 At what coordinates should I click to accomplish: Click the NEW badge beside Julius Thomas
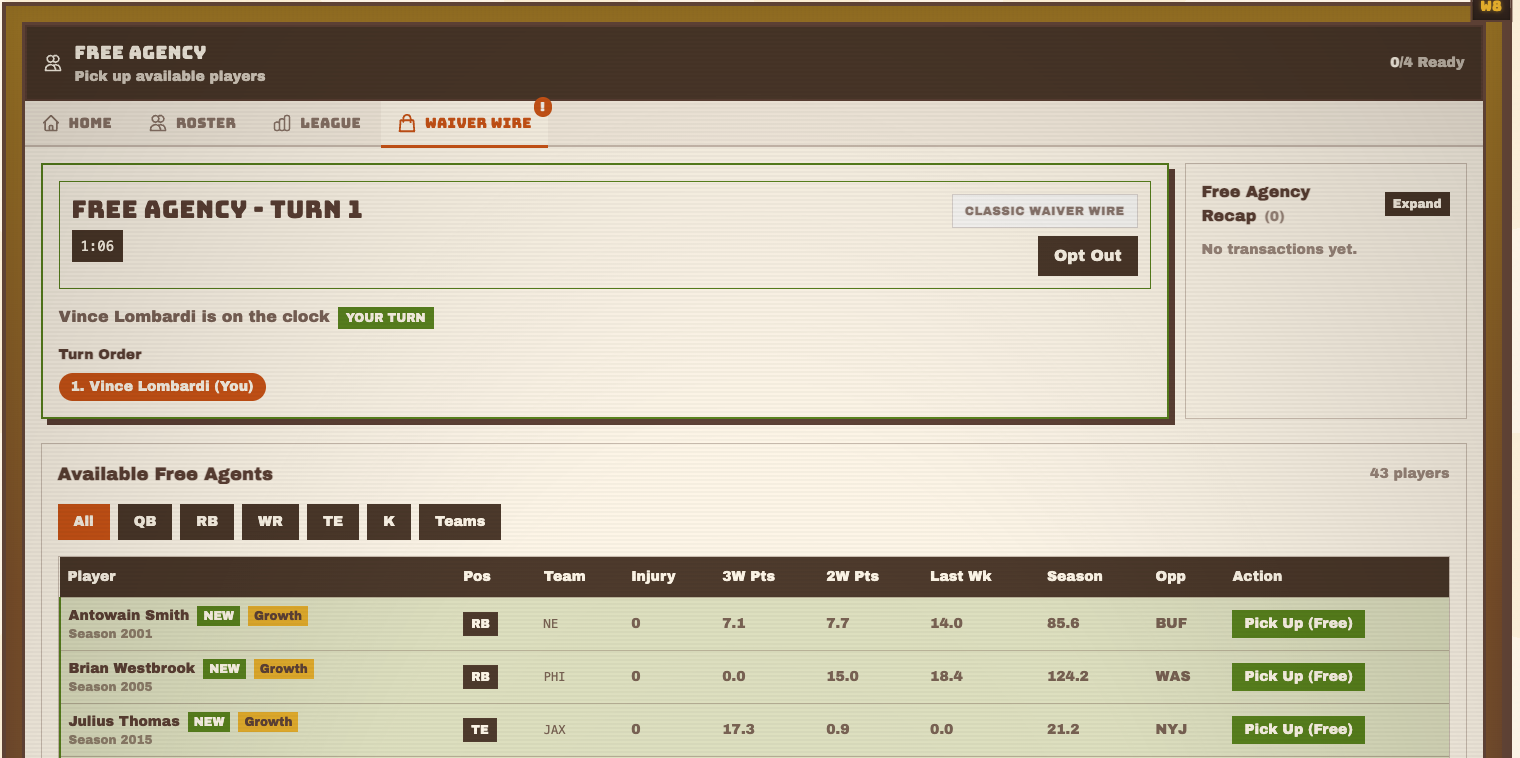pos(209,721)
